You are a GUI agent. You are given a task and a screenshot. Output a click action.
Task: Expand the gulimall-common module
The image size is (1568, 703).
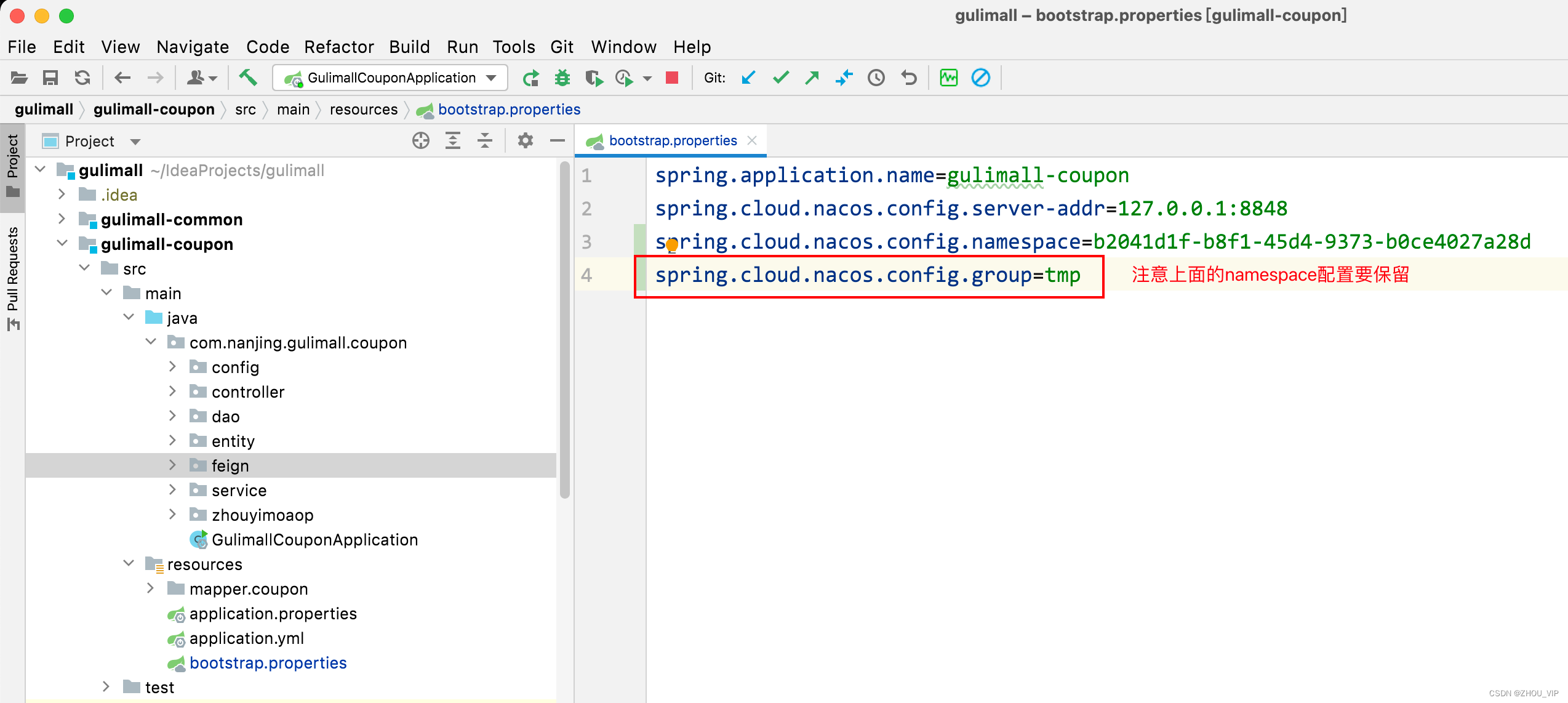tap(62, 219)
